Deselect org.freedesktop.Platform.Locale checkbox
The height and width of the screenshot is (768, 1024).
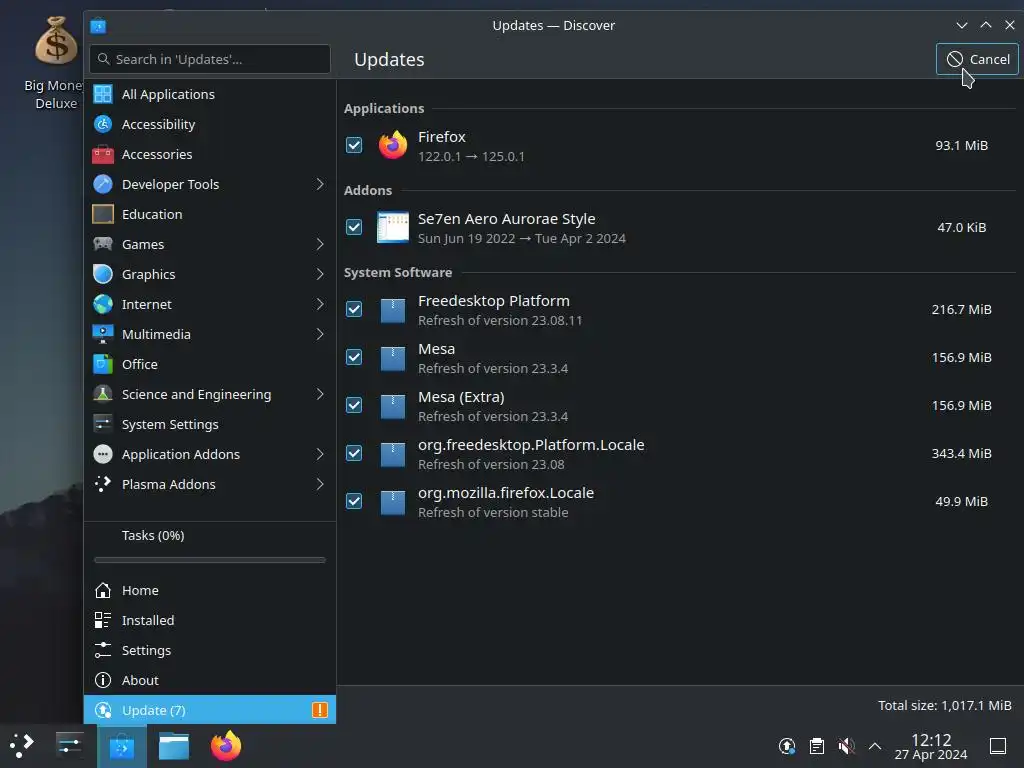(x=354, y=454)
